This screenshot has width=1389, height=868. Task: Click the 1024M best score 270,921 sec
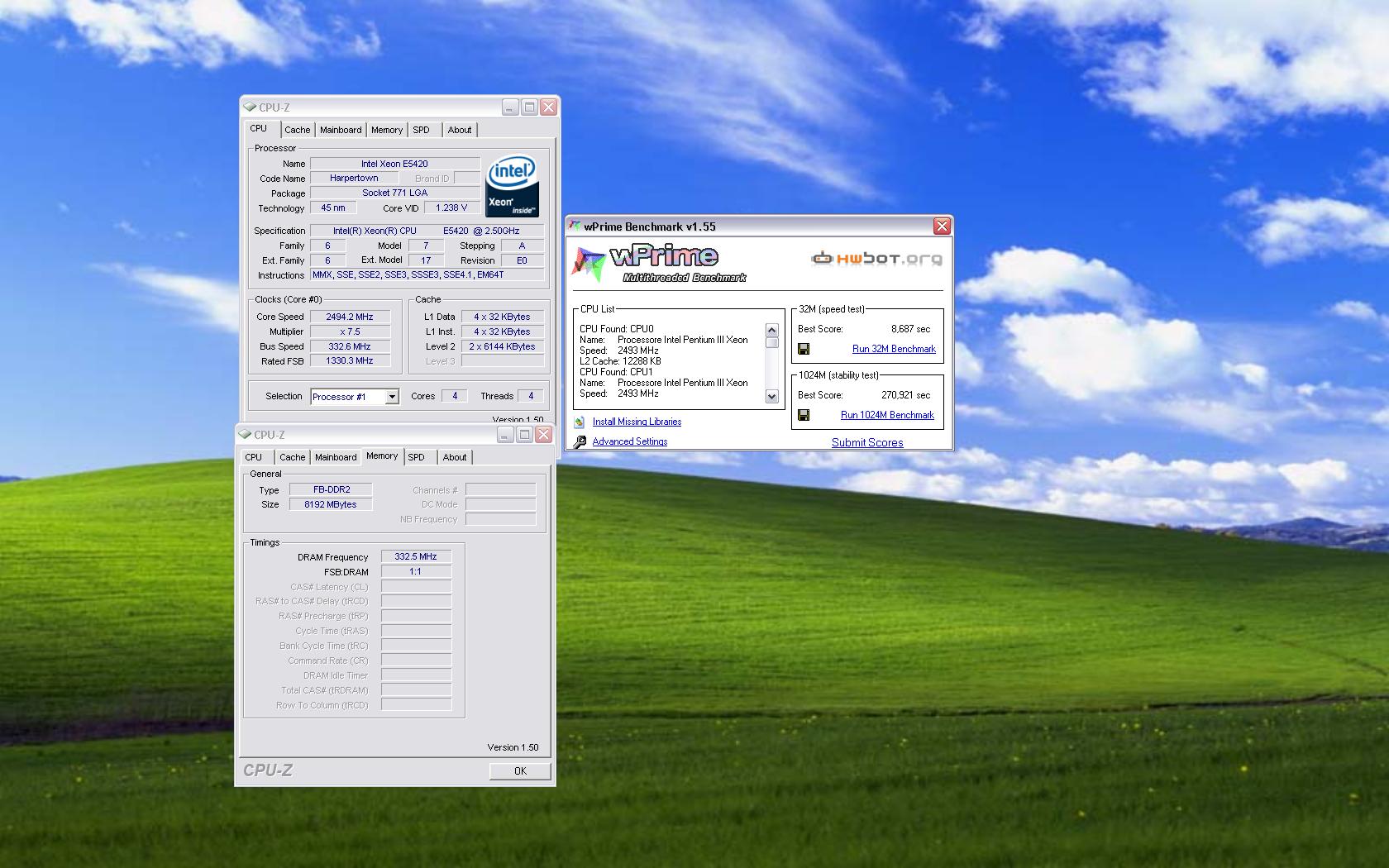[x=905, y=395]
